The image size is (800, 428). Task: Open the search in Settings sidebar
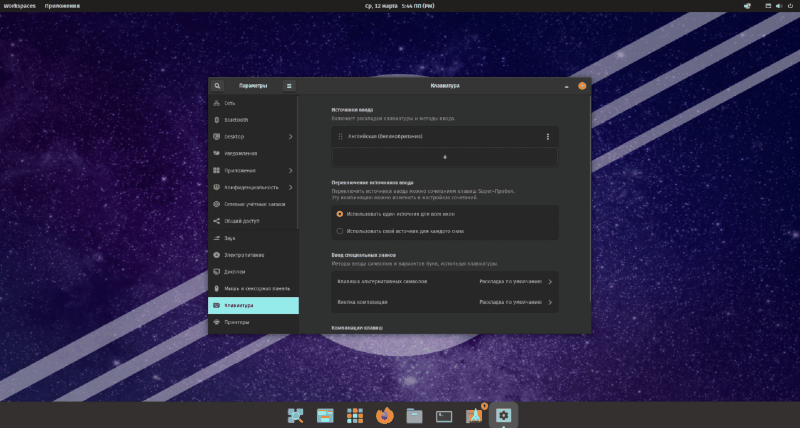click(217, 86)
